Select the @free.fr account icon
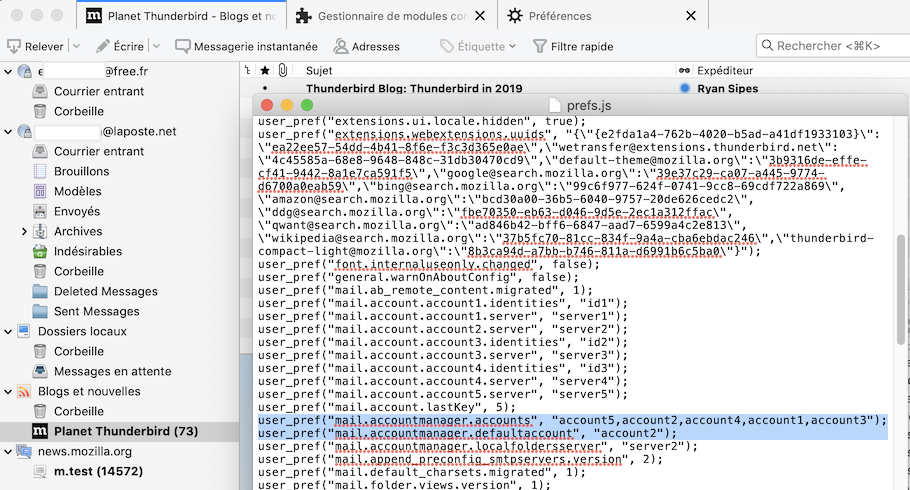The width and height of the screenshot is (910, 490). 24,71
